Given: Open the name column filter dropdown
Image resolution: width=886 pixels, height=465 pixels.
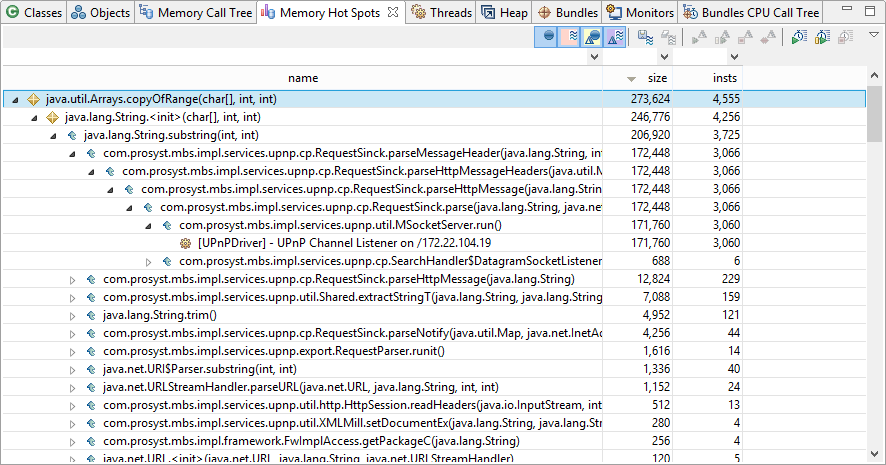Looking at the screenshot, I should (596, 58).
